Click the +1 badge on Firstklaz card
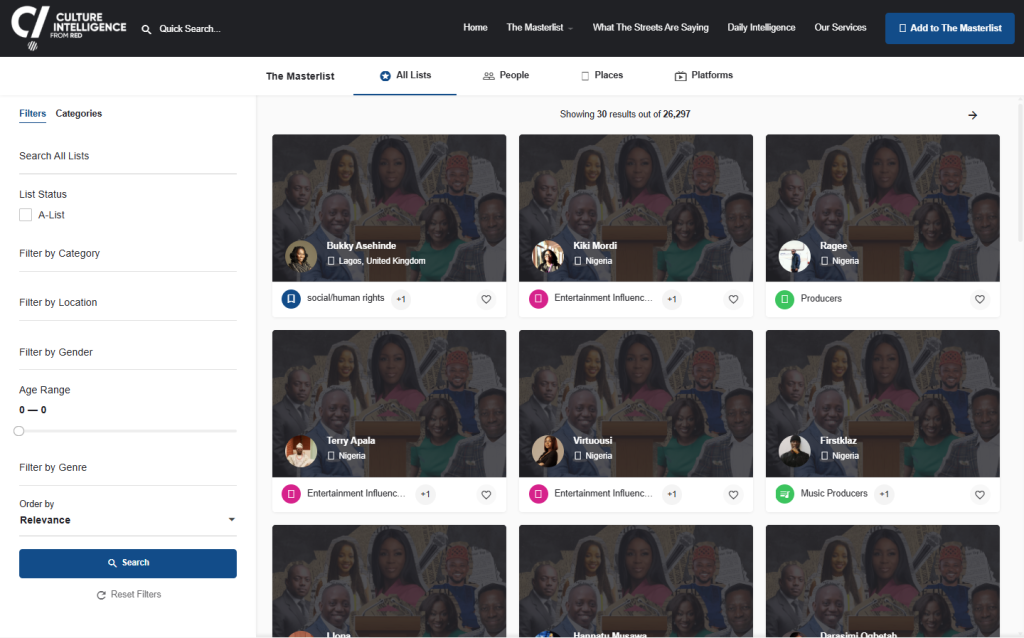The image size is (1024, 638). pyautogui.click(x=884, y=494)
